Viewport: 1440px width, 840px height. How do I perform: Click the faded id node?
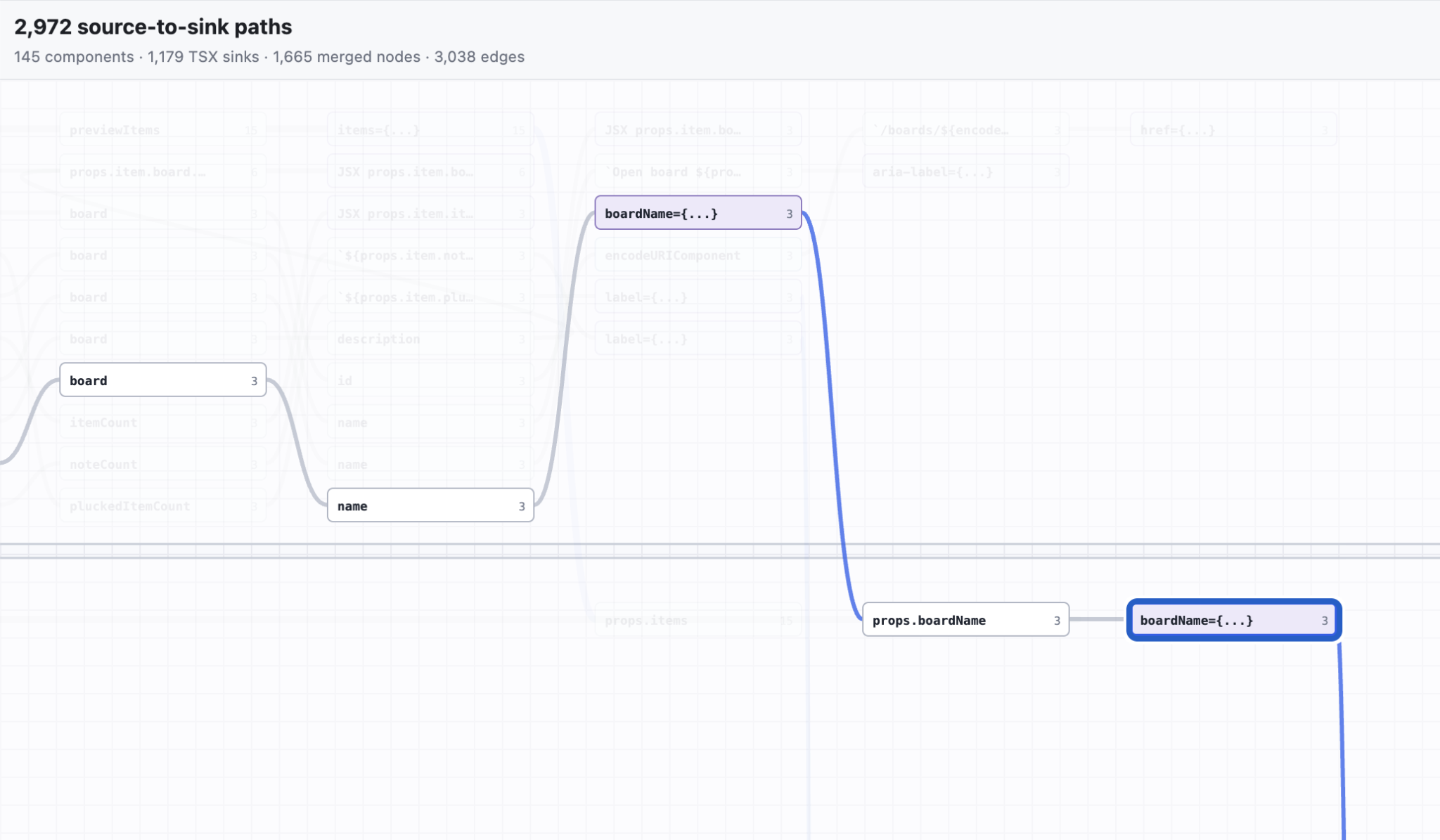tap(430, 380)
